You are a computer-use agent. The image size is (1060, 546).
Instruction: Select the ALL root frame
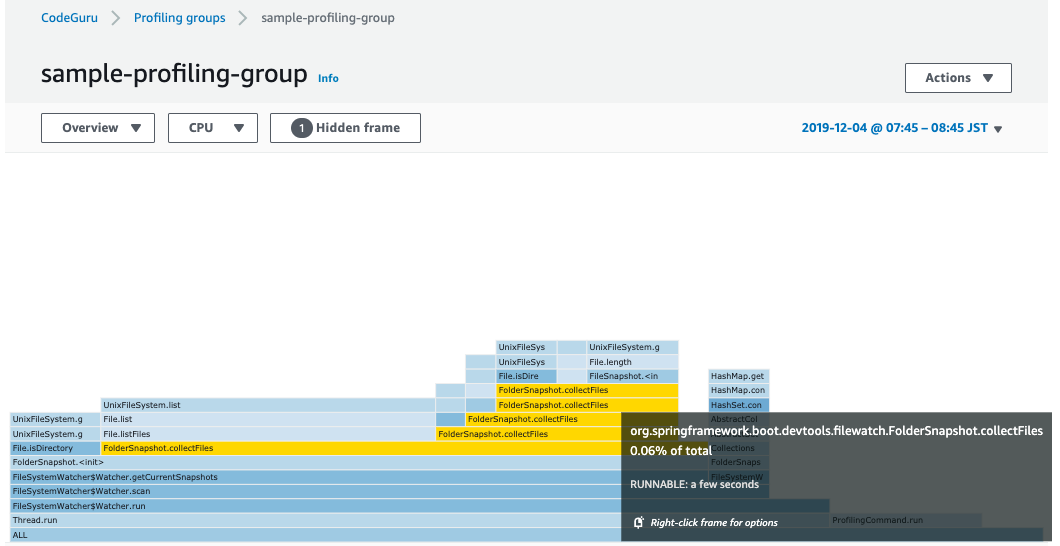point(300,535)
